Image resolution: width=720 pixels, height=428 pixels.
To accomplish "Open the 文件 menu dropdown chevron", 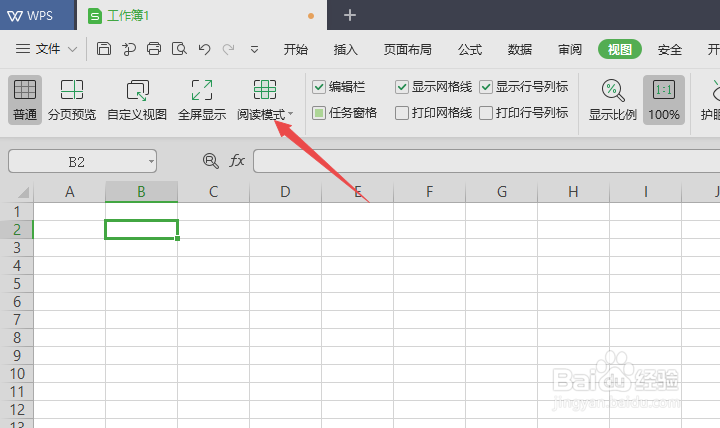I will pos(73,49).
